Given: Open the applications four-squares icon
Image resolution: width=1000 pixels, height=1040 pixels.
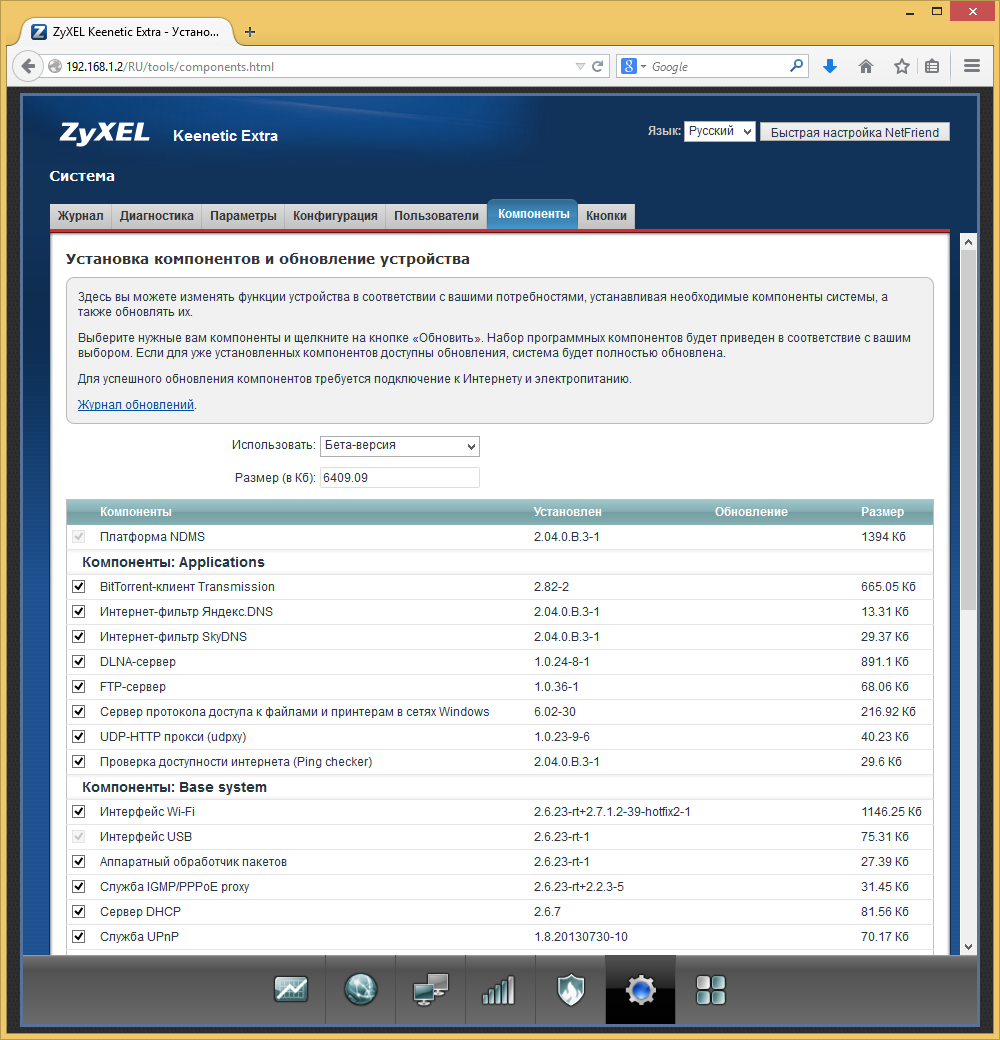Looking at the screenshot, I should point(710,990).
